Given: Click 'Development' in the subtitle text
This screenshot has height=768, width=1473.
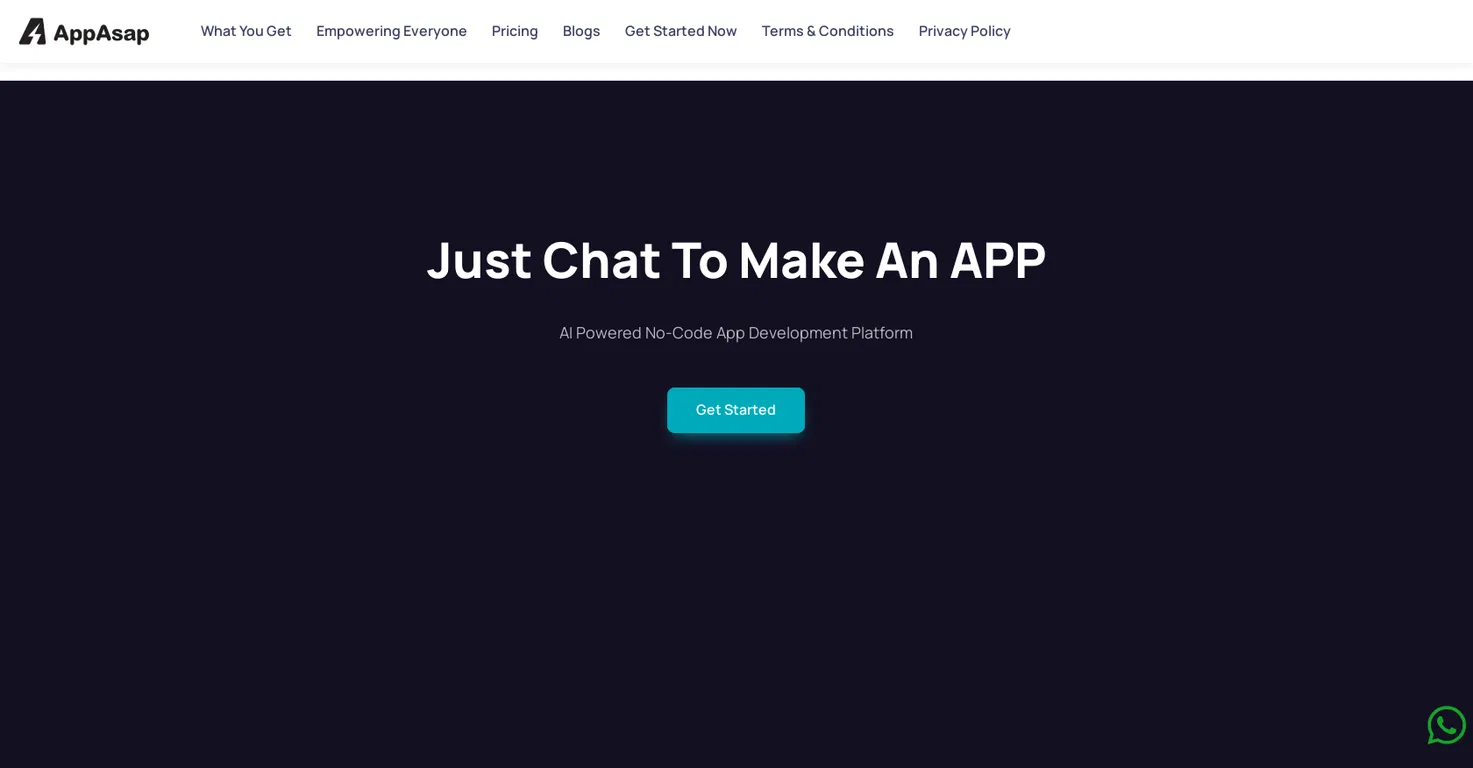Looking at the screenshot, I should [x=798, y=333].
